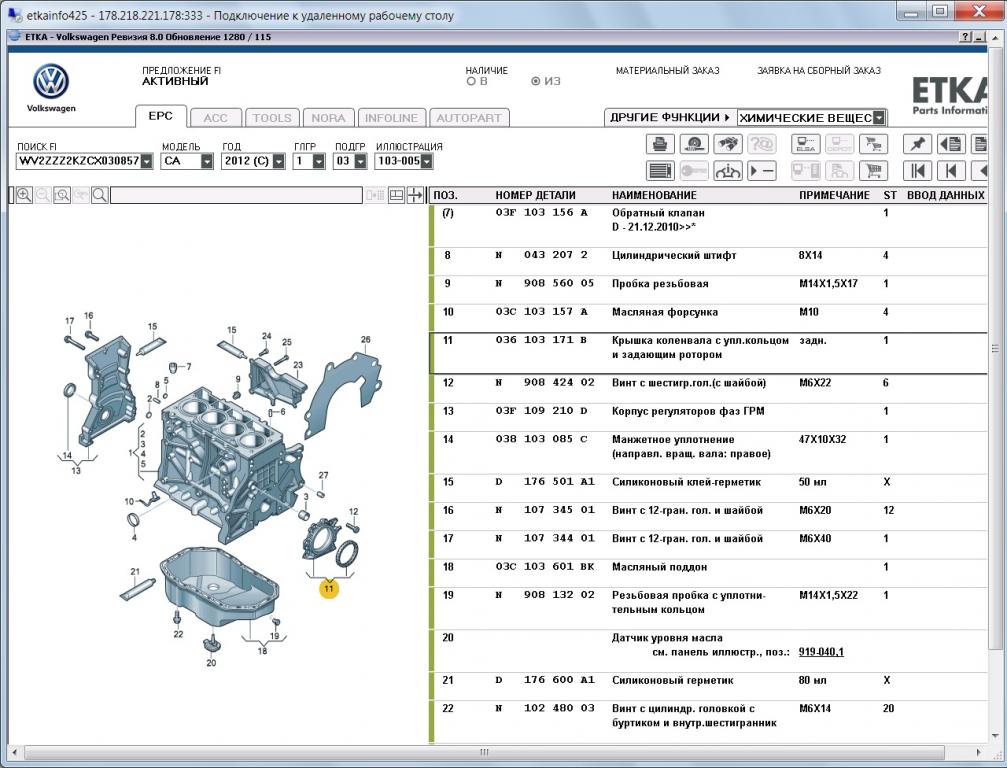Screen dimensions: 1007x768
Task: Click the ПРИМЕЧАНИЕ column header
Action: coord(834,195)
